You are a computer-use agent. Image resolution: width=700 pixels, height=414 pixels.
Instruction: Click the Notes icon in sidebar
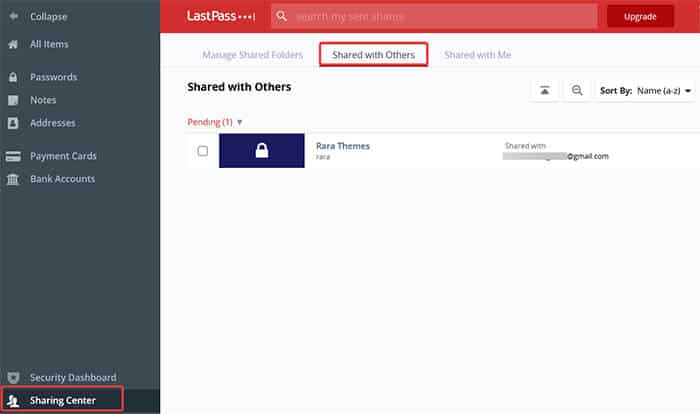point(13,100)
